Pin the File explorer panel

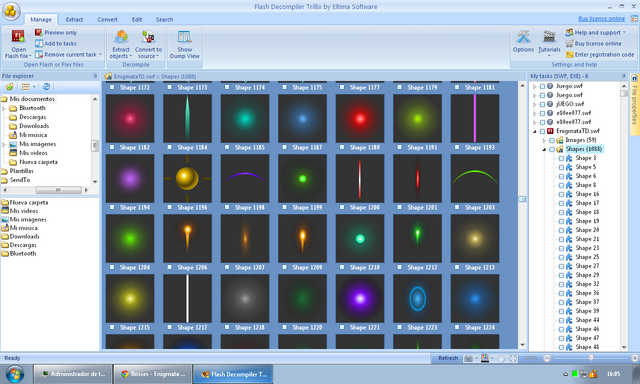(x=95, y=76)
